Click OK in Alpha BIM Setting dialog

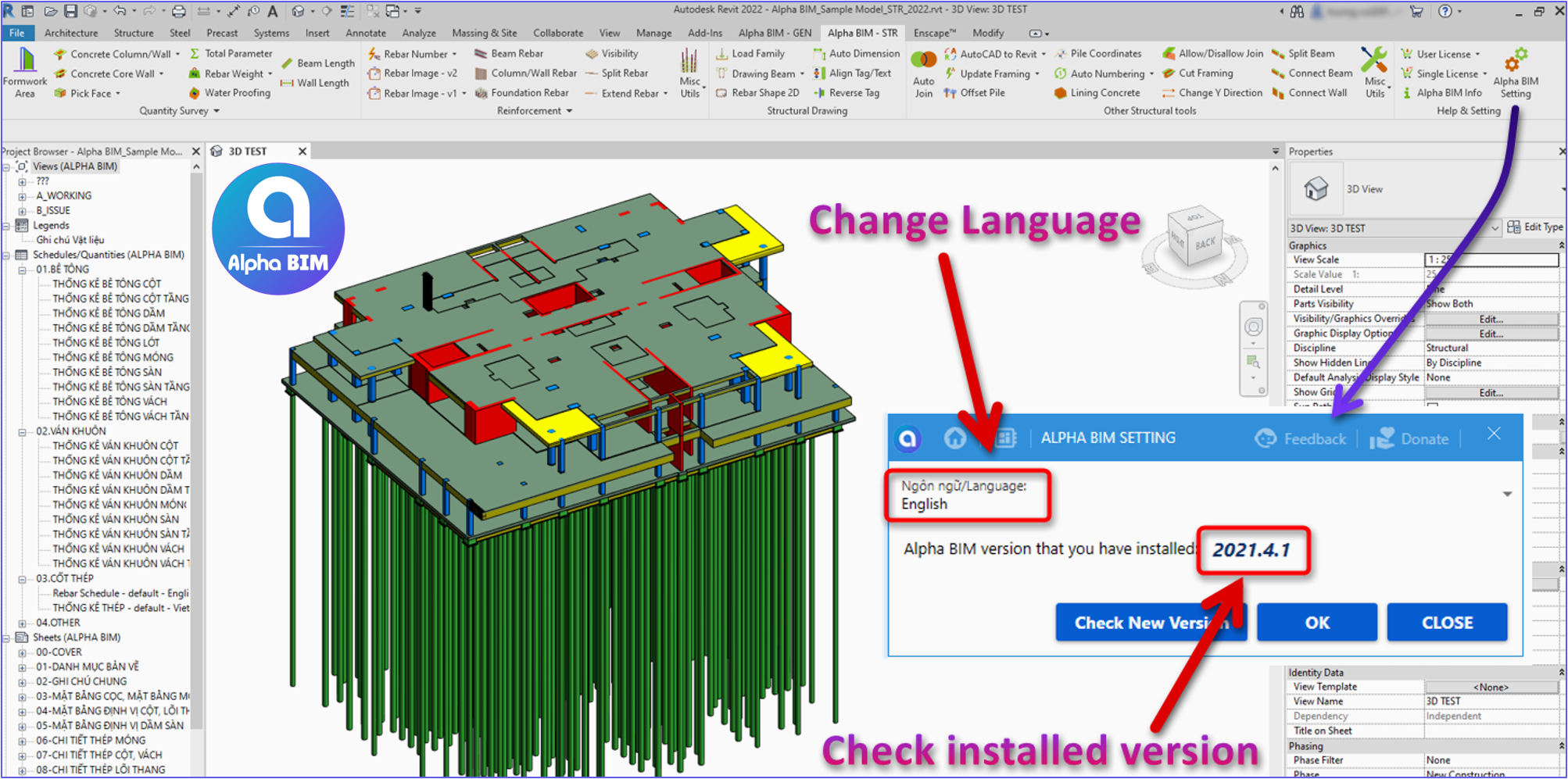click(1317, 623)
